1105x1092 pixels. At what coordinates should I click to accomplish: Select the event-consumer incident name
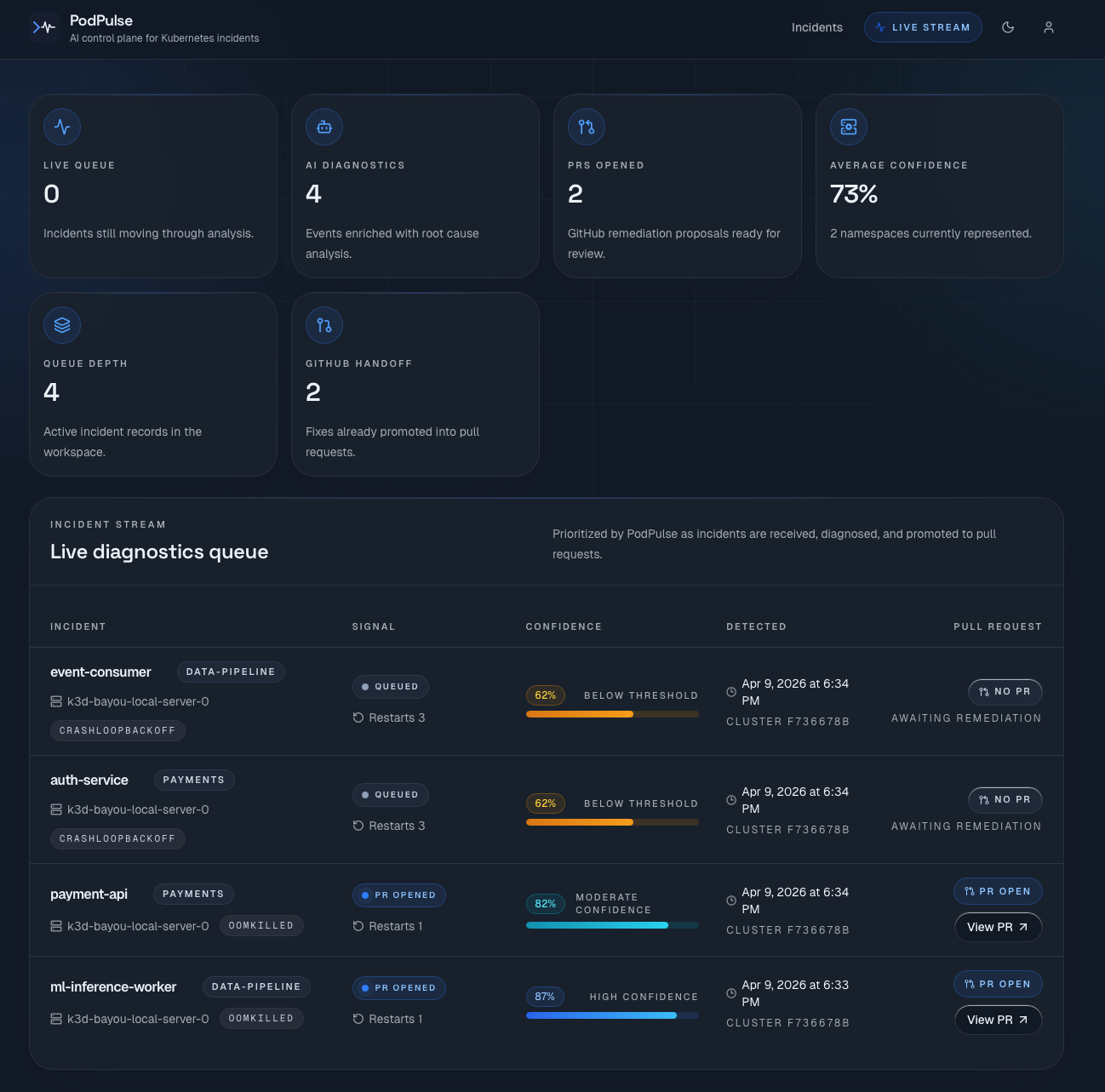tap(100, 672)
